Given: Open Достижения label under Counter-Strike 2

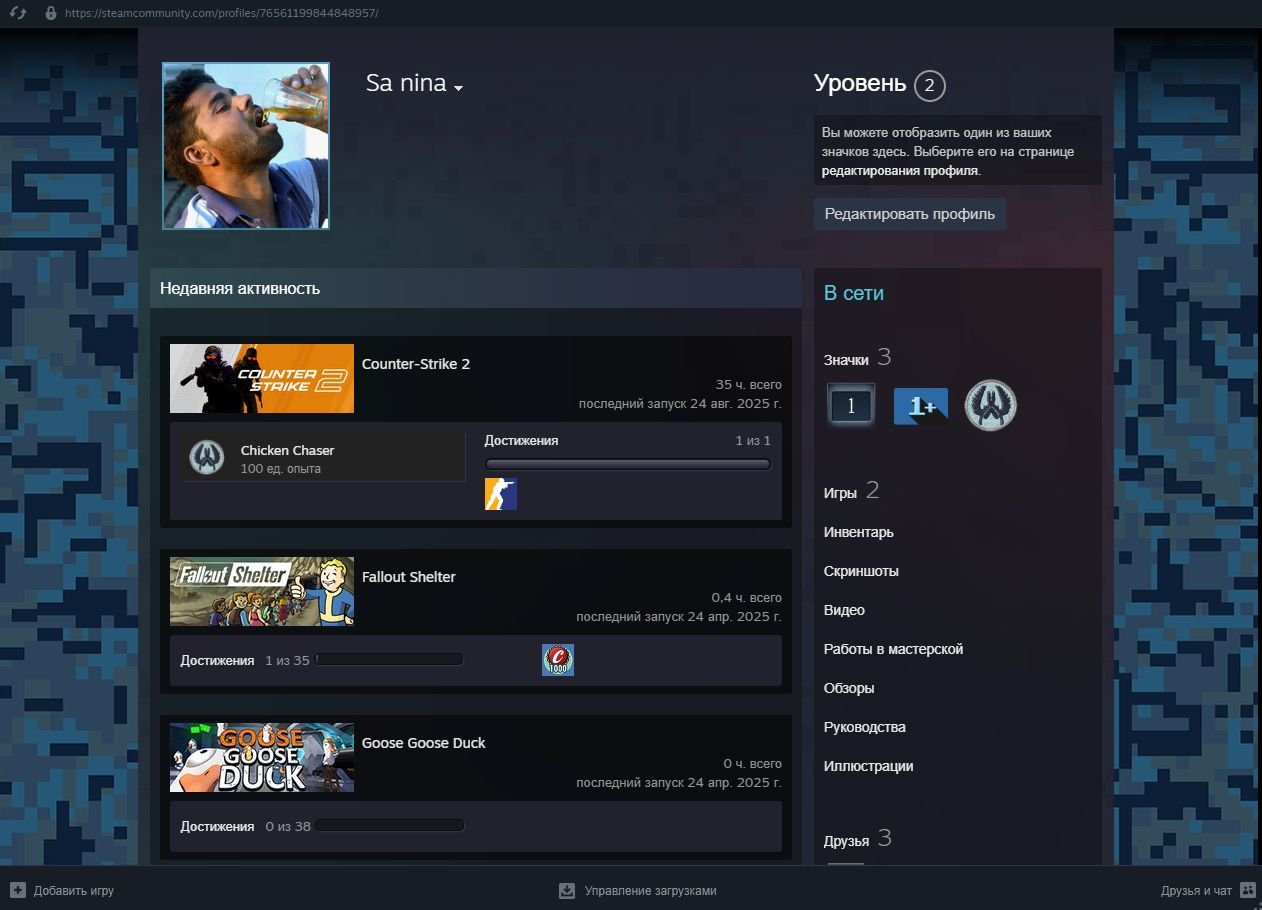Looking at the screenshot, I should pos(521,440).
